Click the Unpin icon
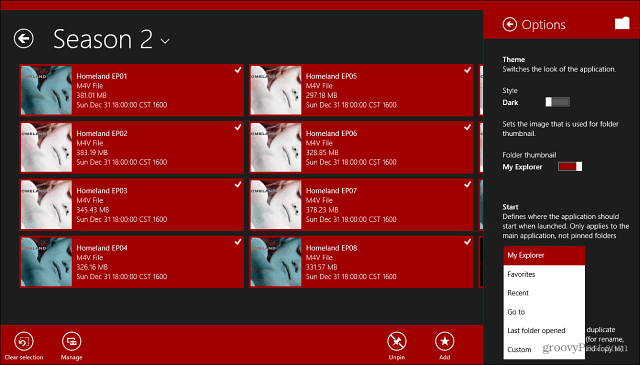 tap(397, 341)
